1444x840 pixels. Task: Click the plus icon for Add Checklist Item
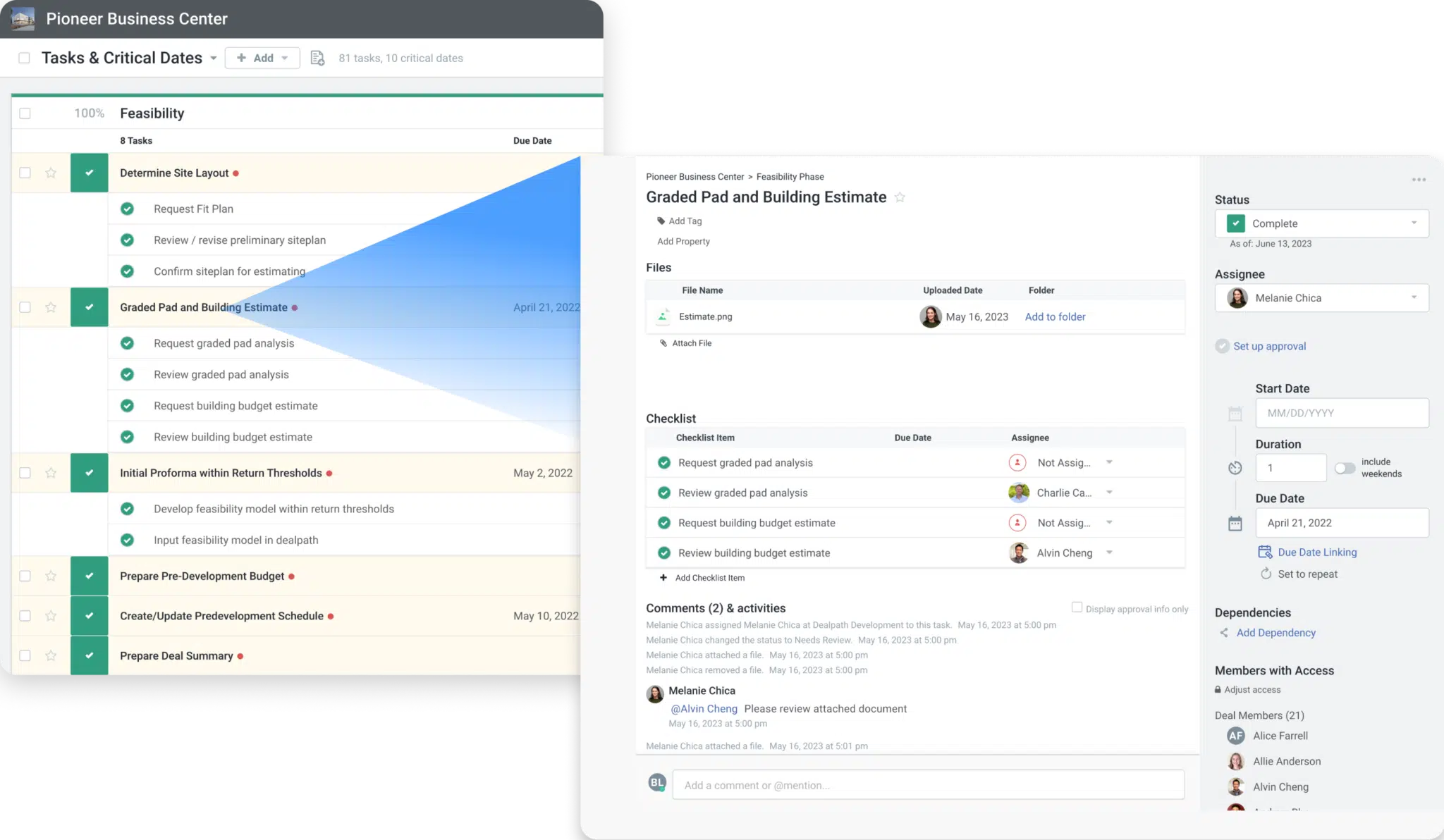coord(663,578)
